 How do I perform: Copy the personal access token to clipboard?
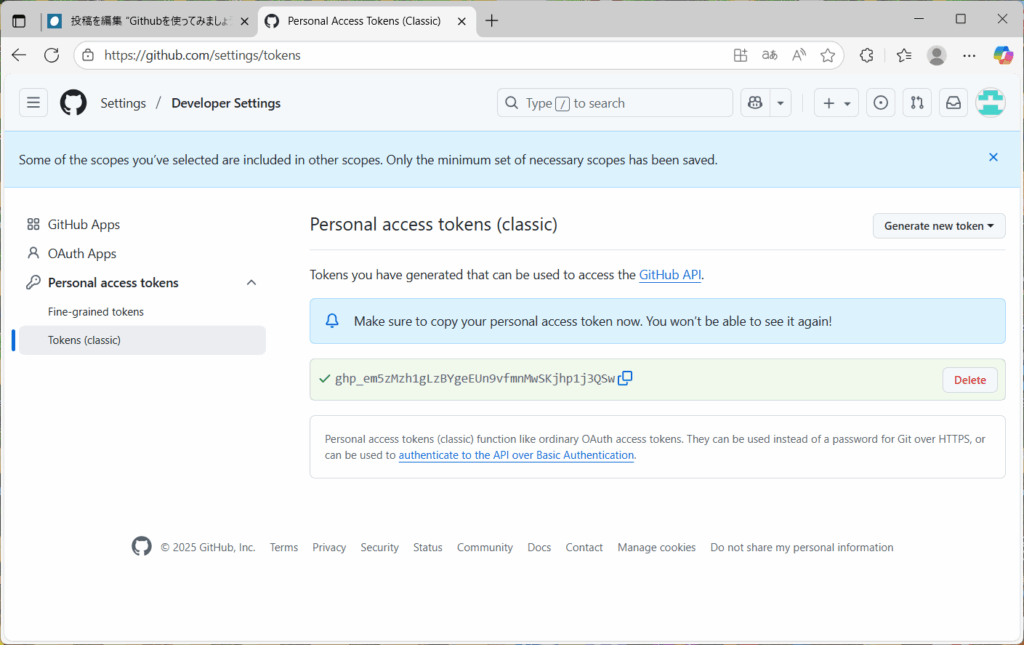coord(625,378)
